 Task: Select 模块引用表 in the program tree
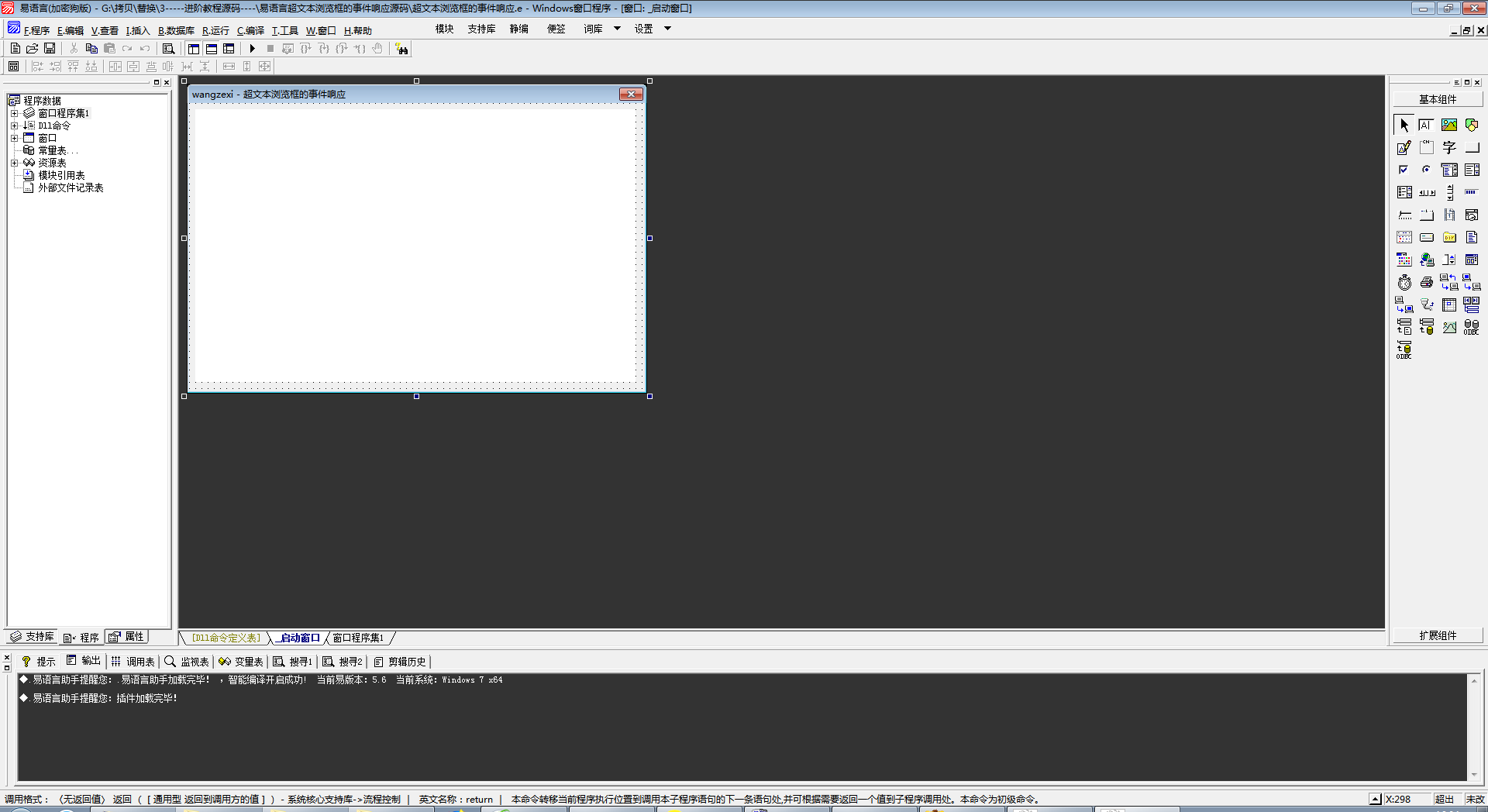pos(61,175)
